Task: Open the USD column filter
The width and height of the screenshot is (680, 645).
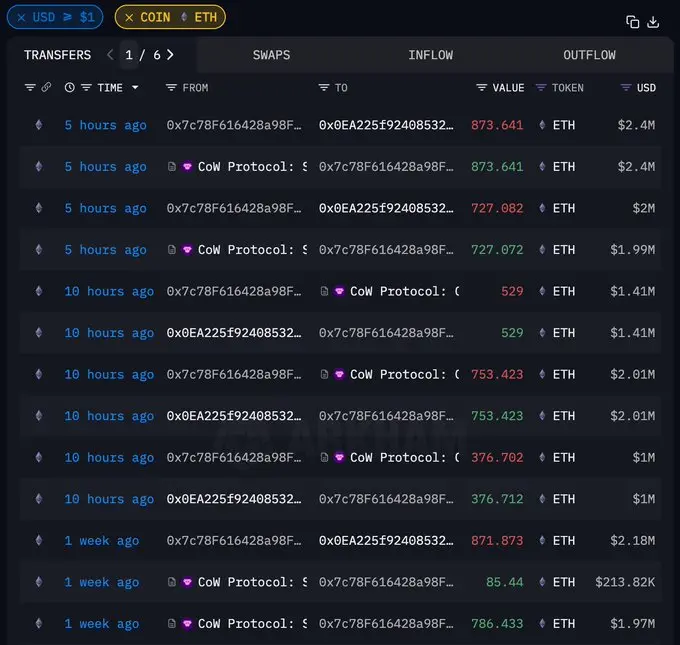Action: [x=625, y=88]
